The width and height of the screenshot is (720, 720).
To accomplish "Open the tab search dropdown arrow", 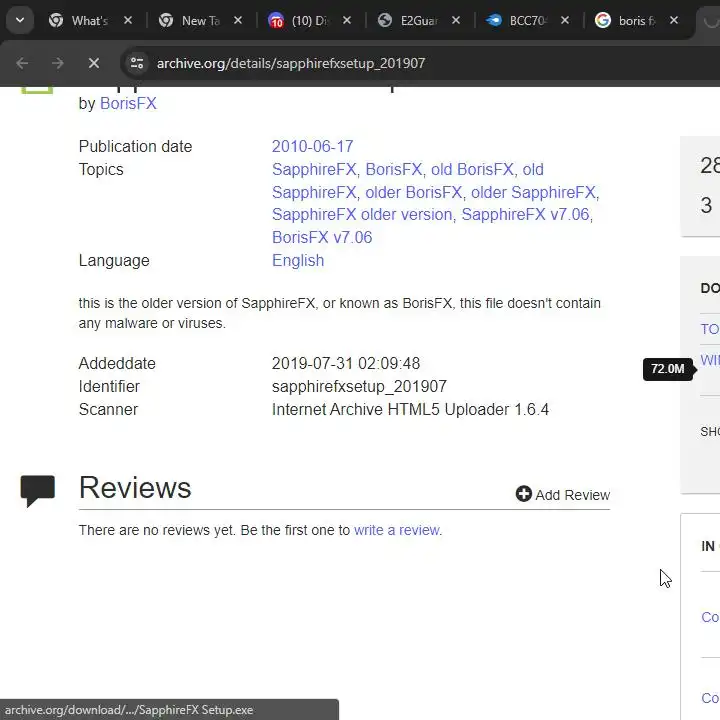I will [x=20, y=20].
